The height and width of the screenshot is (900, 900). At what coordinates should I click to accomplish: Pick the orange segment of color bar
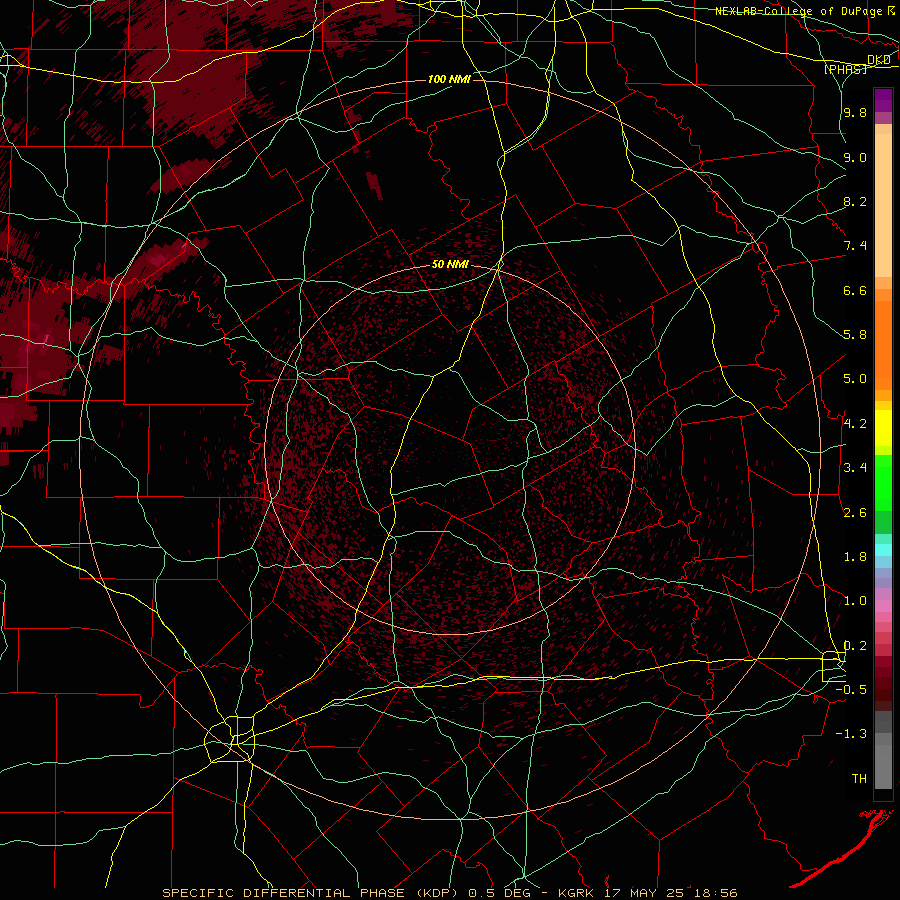pyautogui.click(x=883, y=346)
